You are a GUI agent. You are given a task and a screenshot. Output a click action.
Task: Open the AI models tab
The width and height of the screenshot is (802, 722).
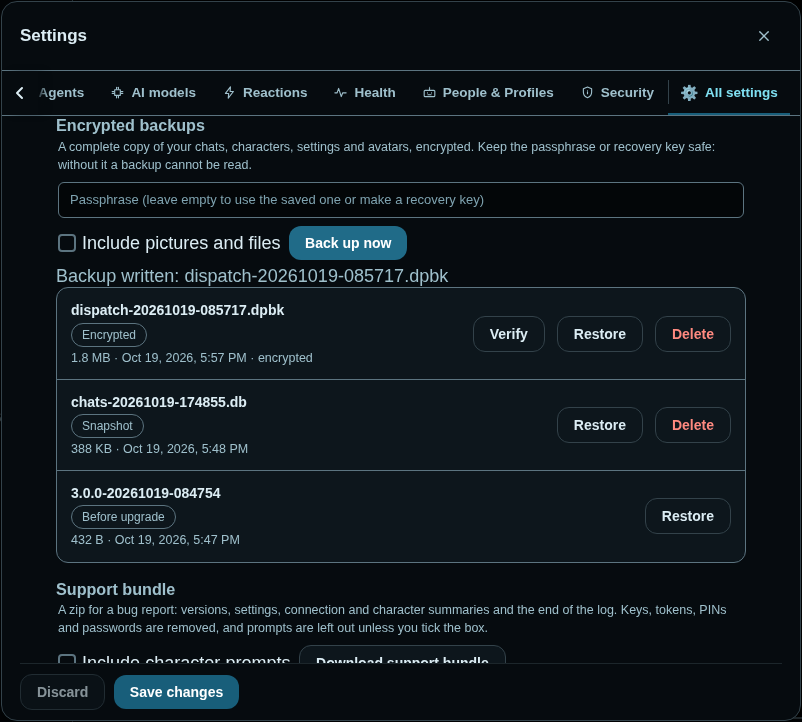153,93
